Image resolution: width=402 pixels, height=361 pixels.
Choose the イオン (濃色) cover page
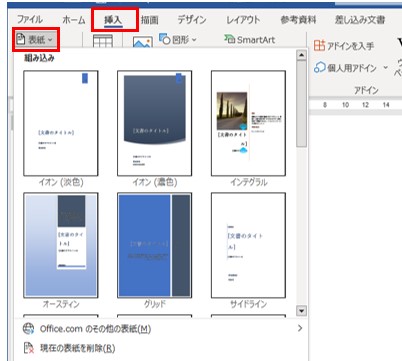click(154, 129)
